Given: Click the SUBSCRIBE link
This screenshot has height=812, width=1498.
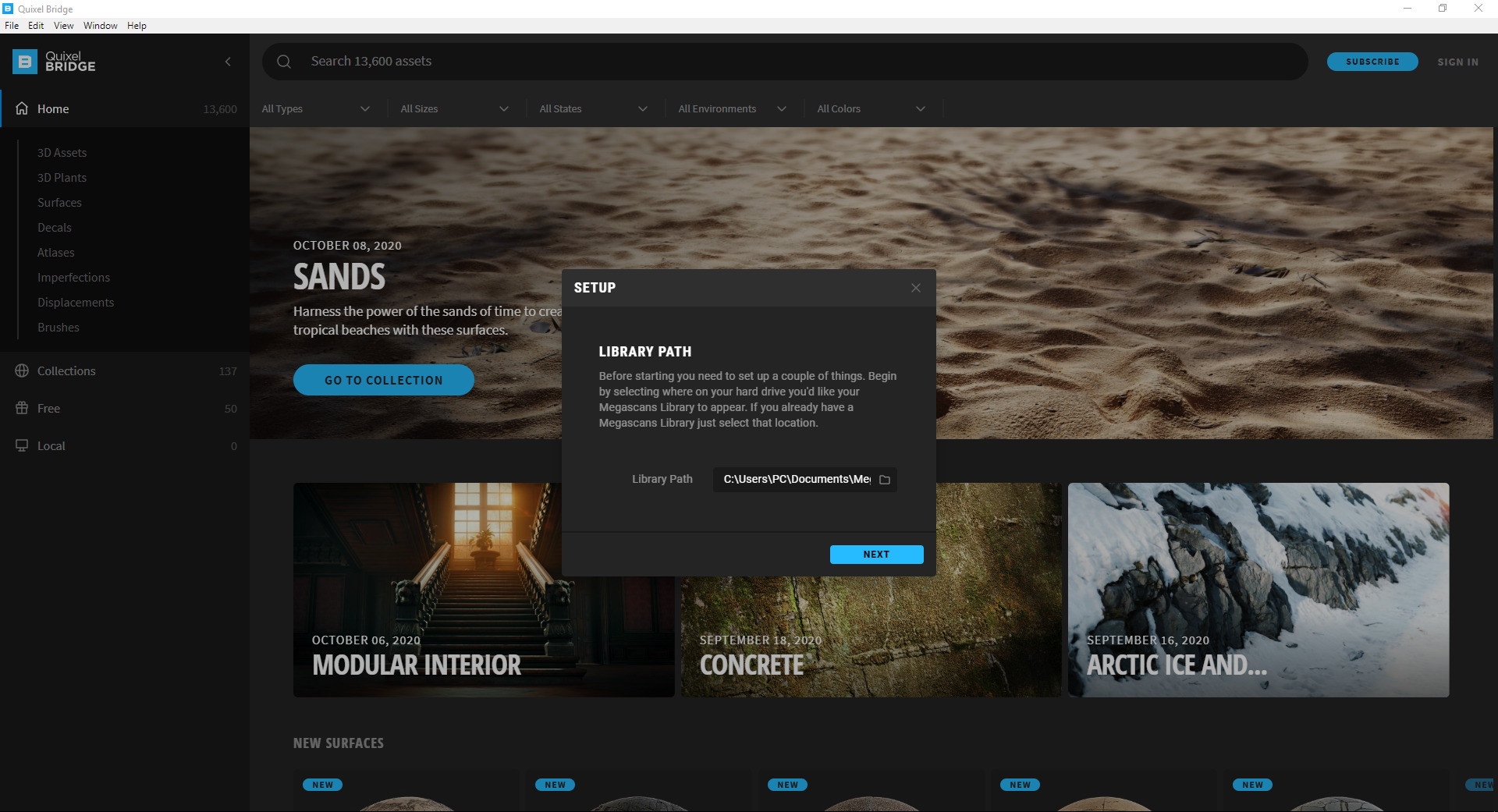Looking at the screenshot, I should (x=1372, y=61).
